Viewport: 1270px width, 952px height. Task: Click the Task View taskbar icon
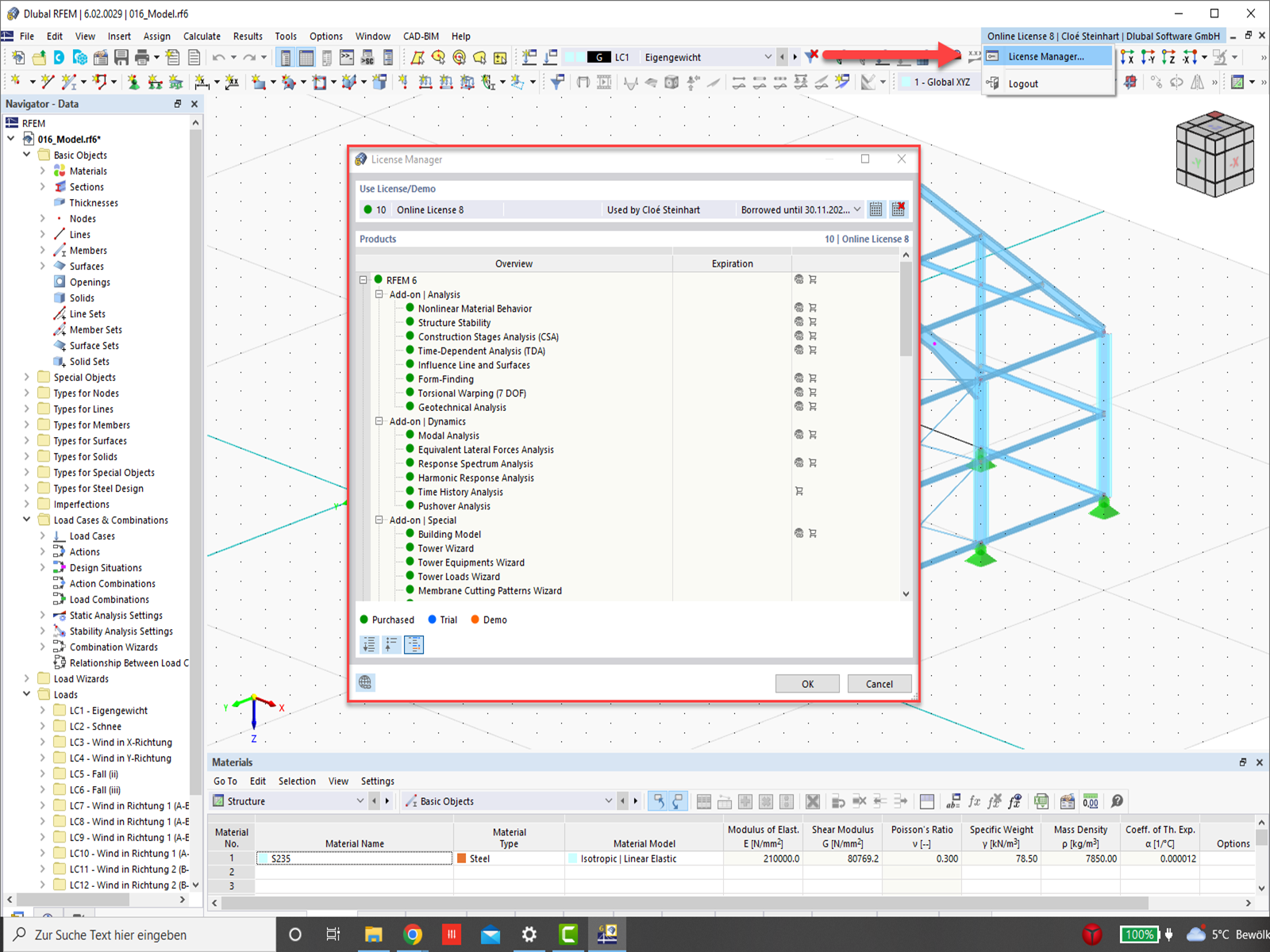pyautogui.click(x=333, y=935)
